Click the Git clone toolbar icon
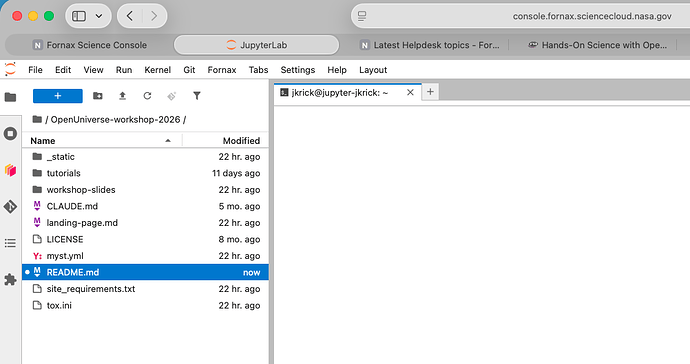The height and width of the screenshot is (364, 690). [x=172, y=96]
